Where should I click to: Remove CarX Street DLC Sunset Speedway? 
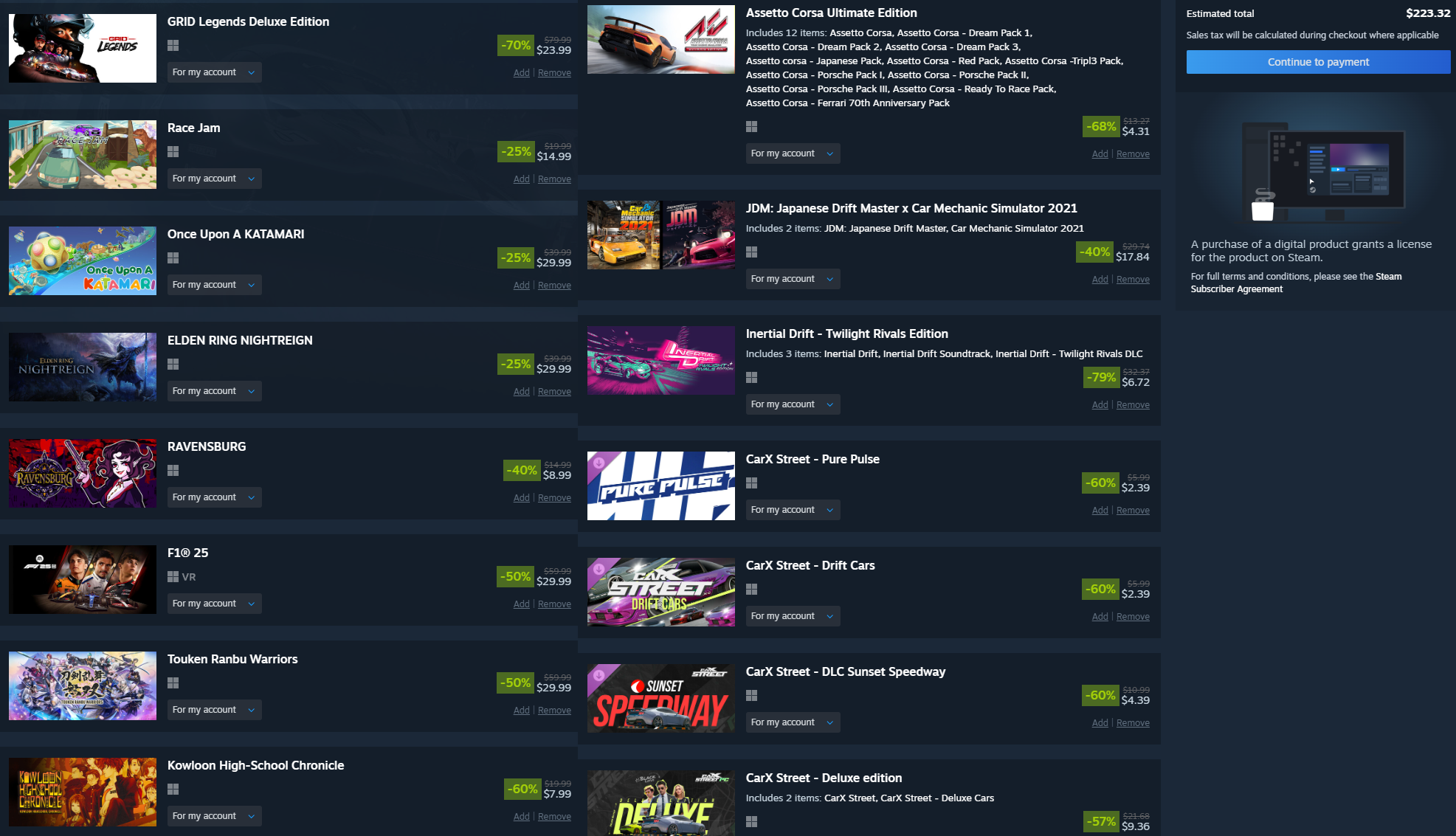click(x=1133, y=723)
